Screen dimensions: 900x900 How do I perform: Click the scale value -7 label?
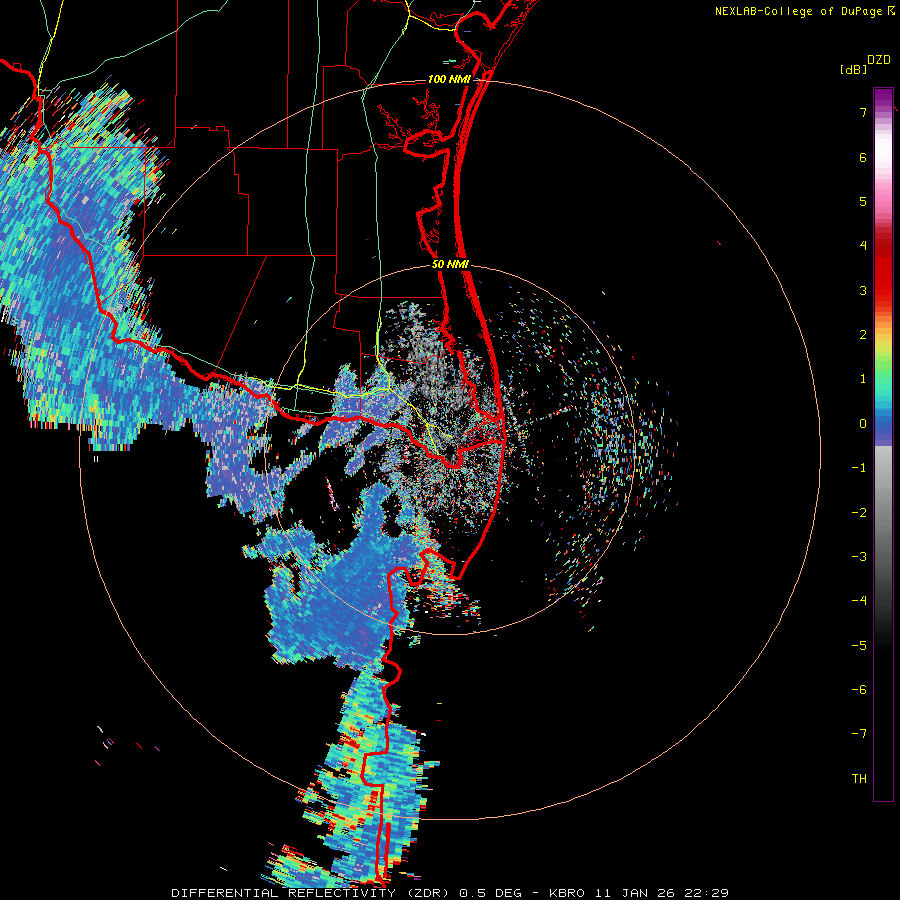[x=859, y=734]
